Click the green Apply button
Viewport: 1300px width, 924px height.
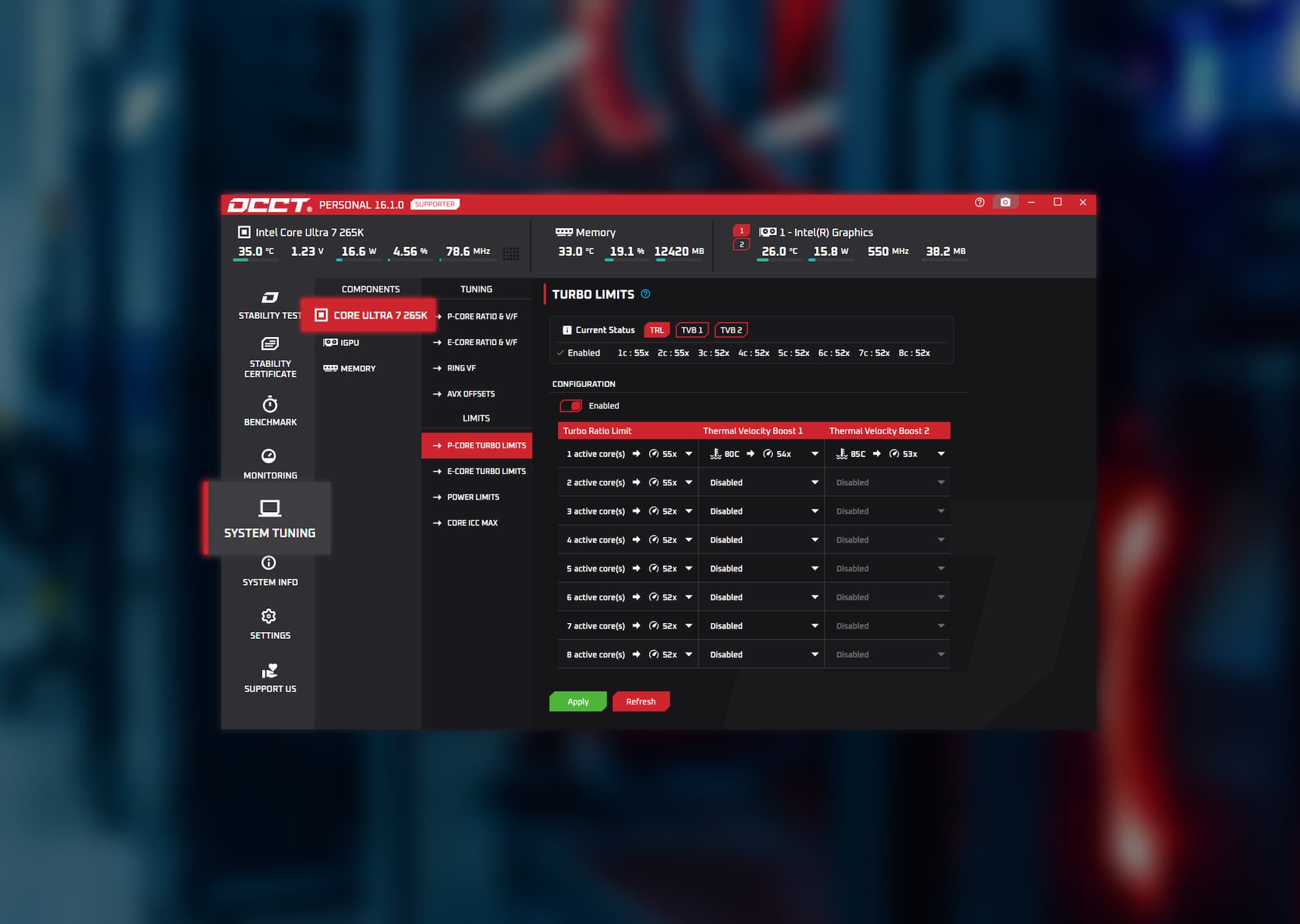pyautogui.click(x=578, y=701)
